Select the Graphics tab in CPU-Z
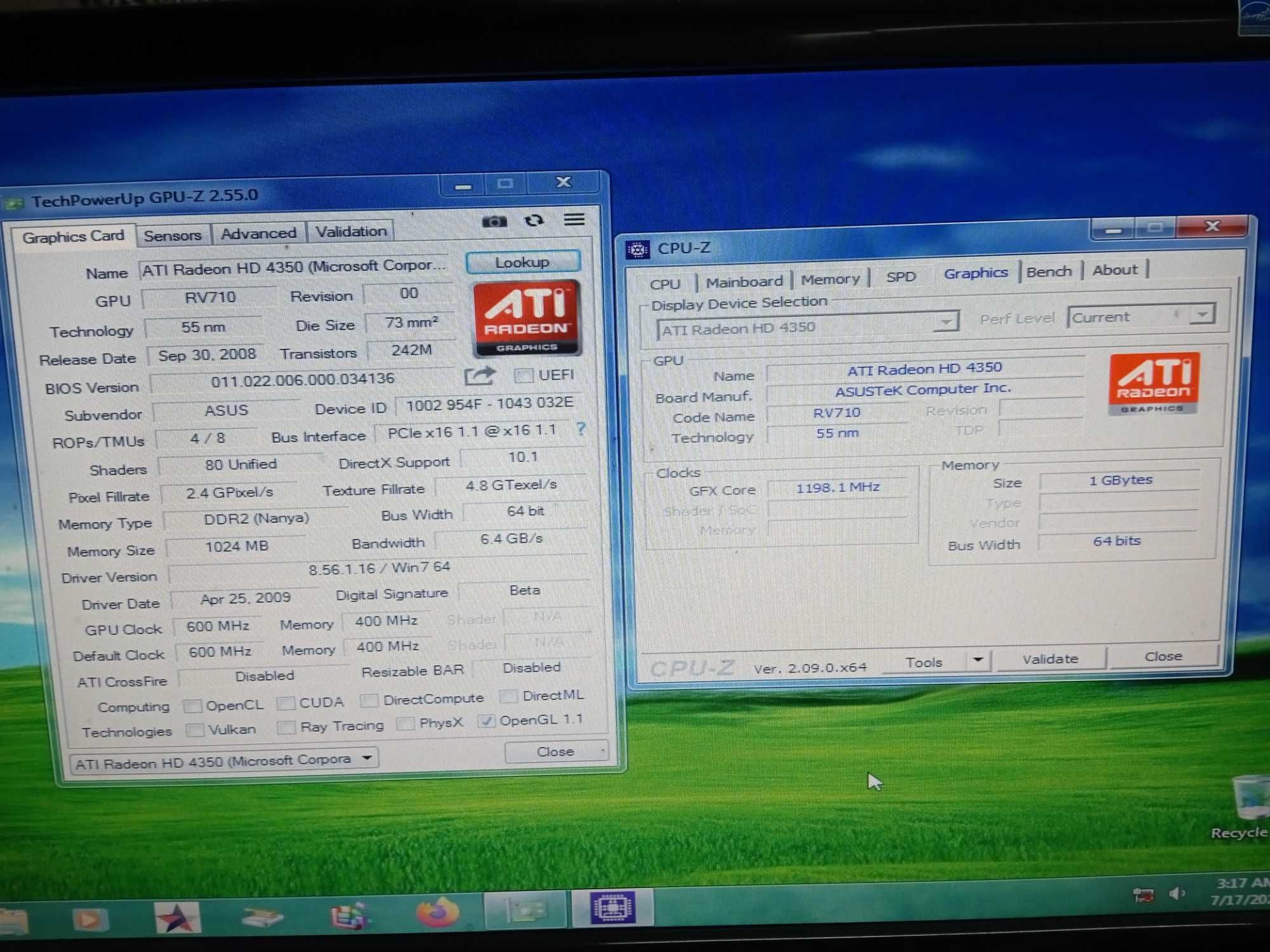 click(976, 274)
